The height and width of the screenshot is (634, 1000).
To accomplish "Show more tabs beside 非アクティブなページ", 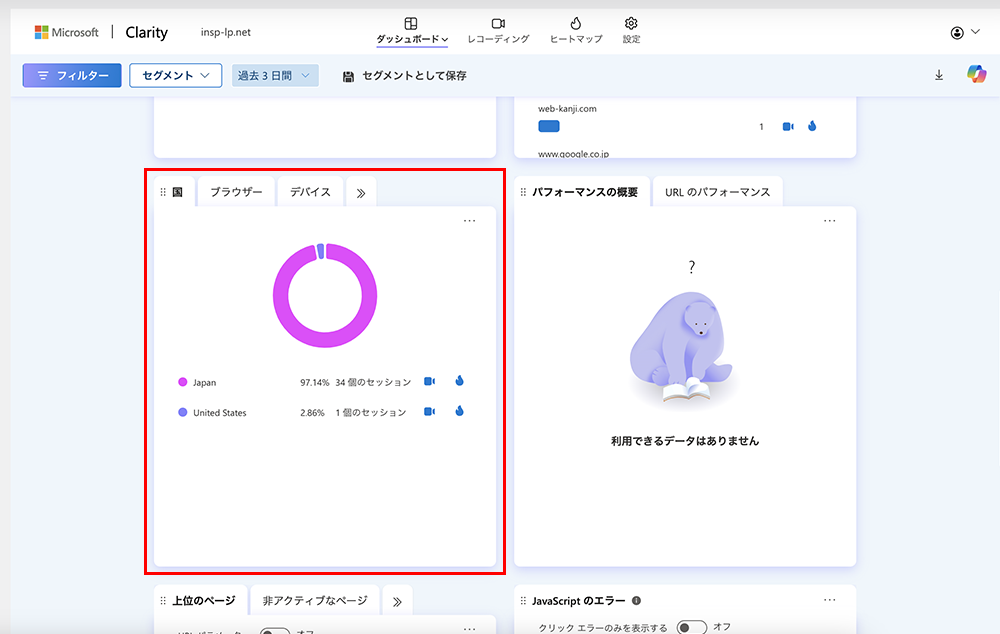I will pyautogui.click(x=397, y=601).
